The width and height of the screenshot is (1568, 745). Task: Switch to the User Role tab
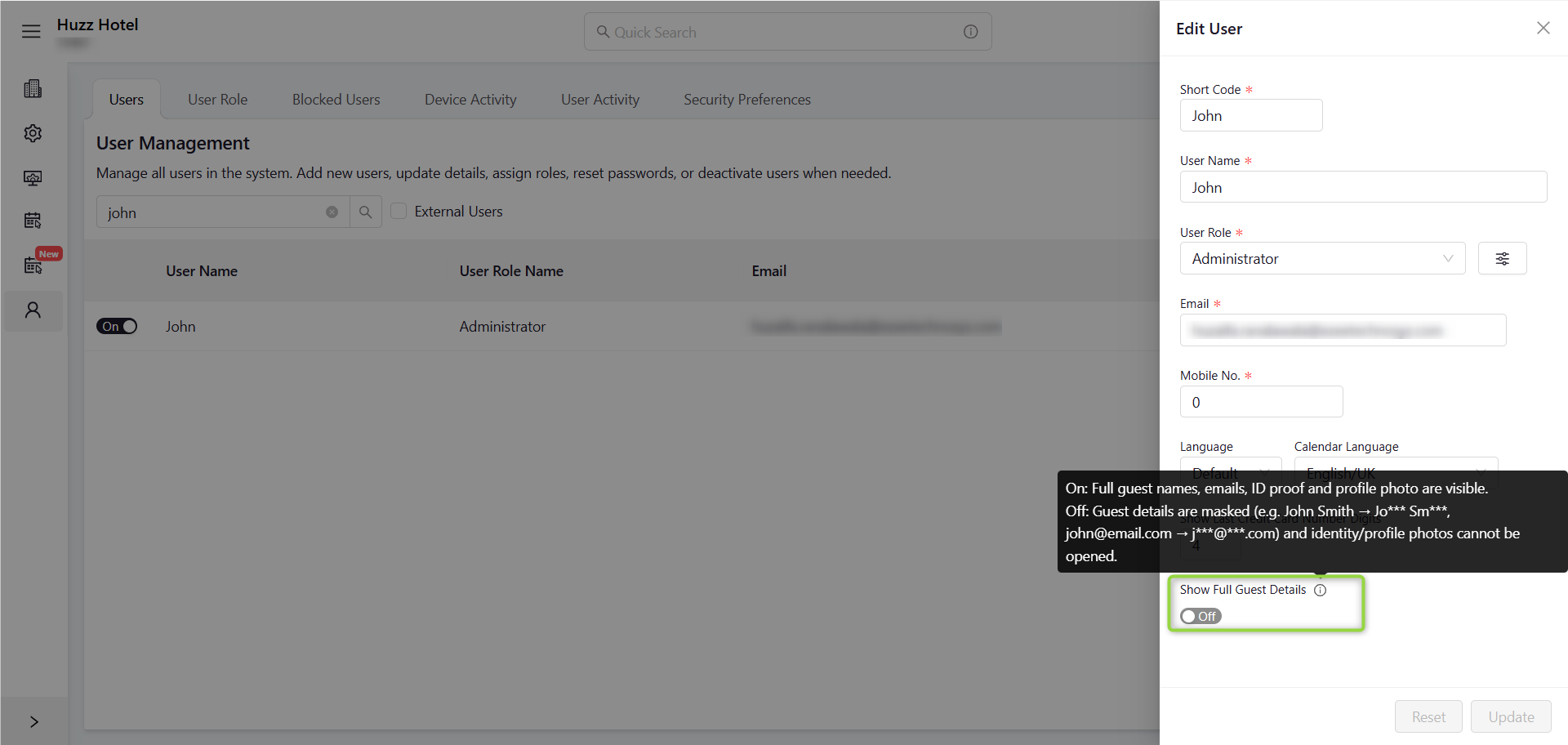point(217,100)
